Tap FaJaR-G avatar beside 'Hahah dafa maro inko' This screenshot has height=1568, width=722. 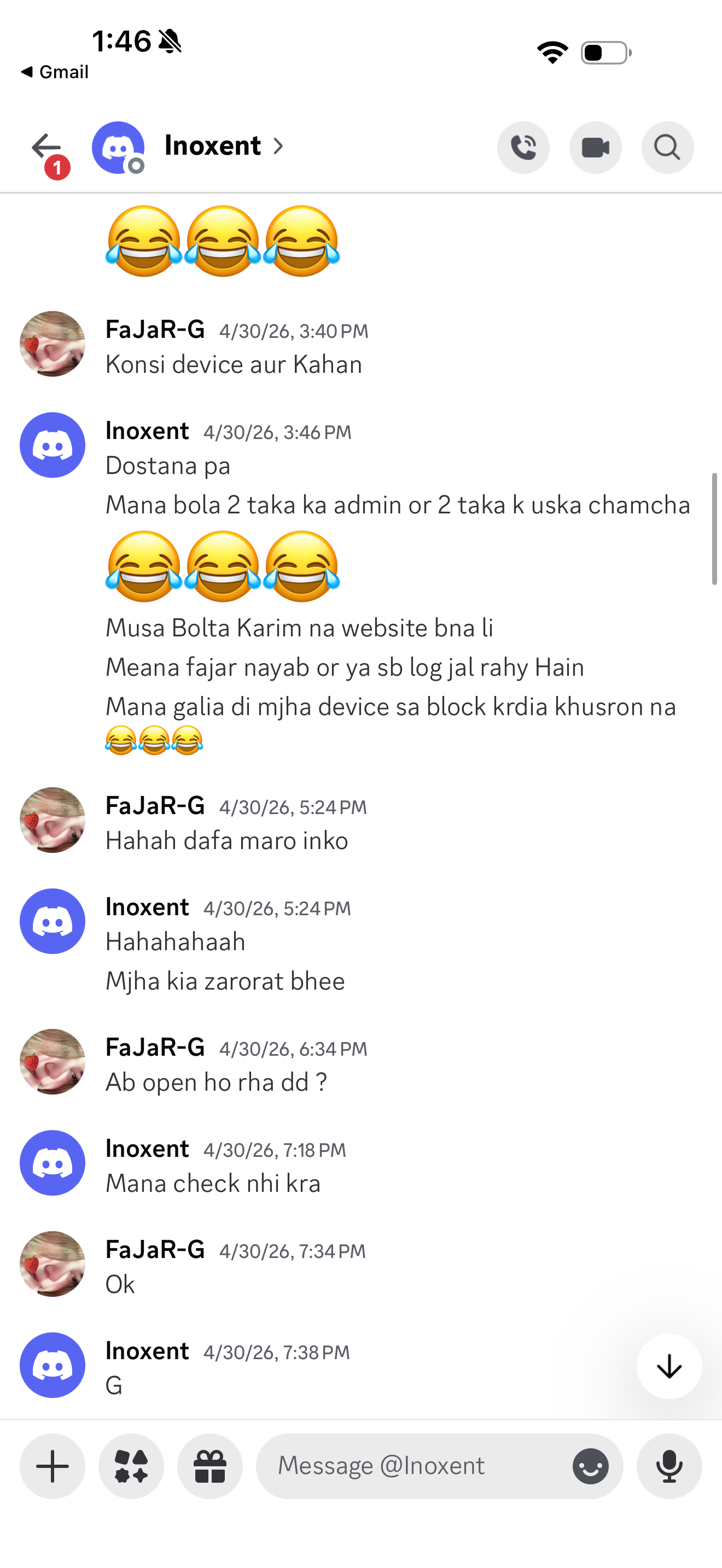coord(53,820)
